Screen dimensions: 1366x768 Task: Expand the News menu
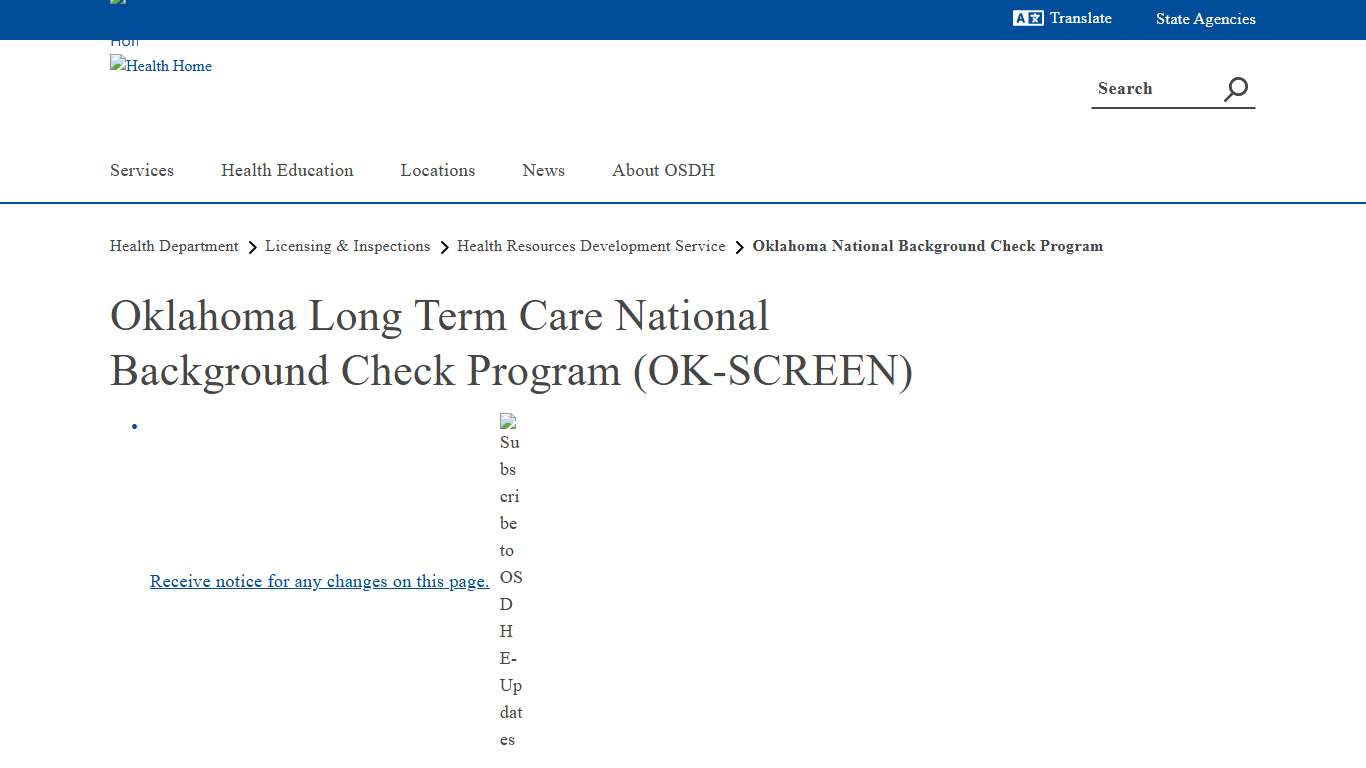[x=543, y=170]
